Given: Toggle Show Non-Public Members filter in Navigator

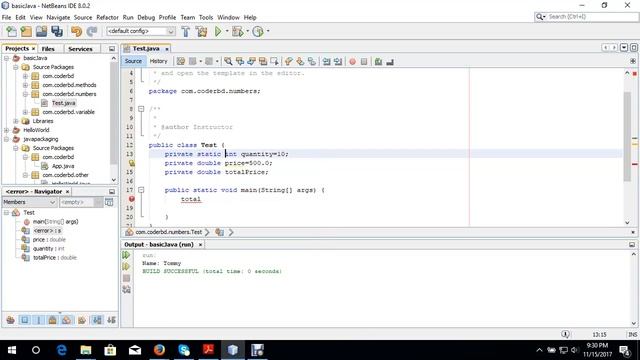Looking at the screenshot, I should (52, 320).
